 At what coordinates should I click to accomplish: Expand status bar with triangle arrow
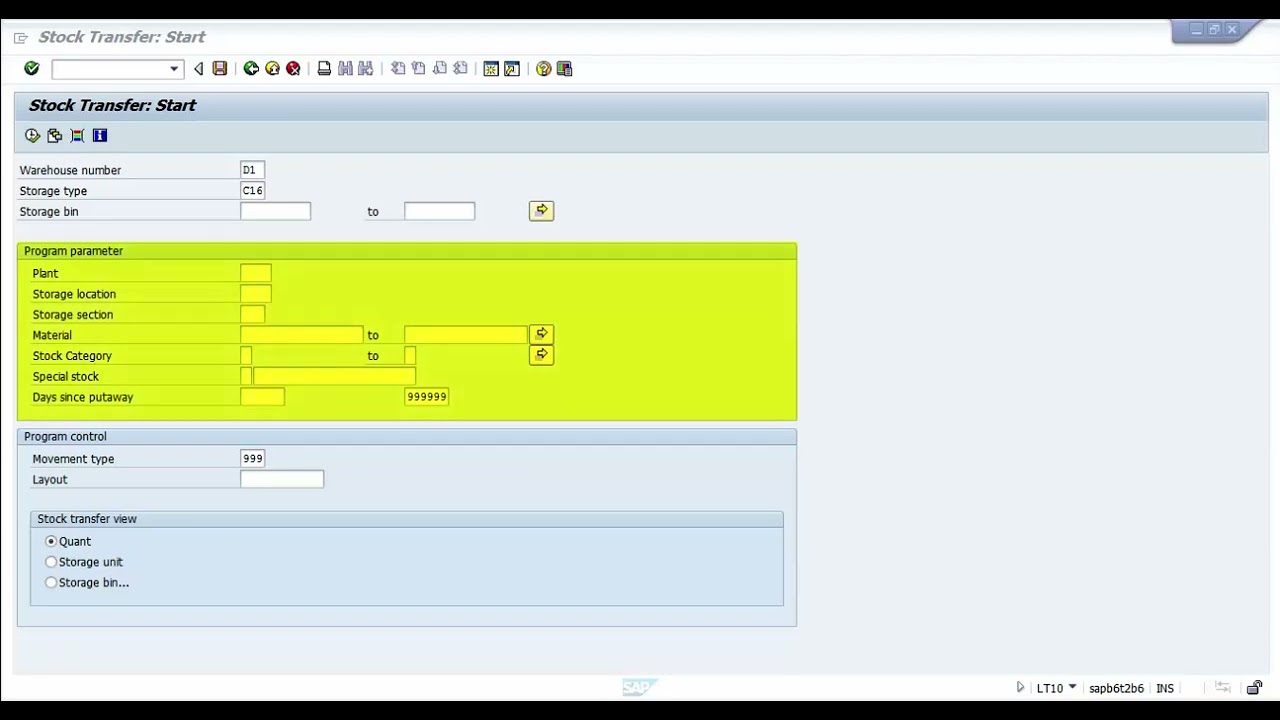(1020, 688)
